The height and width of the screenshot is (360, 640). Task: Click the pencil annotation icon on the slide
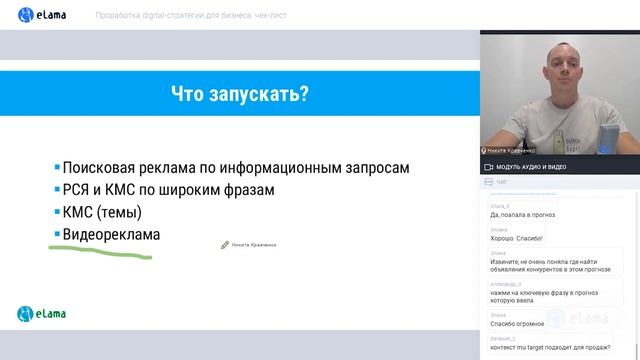click(225, 245)
